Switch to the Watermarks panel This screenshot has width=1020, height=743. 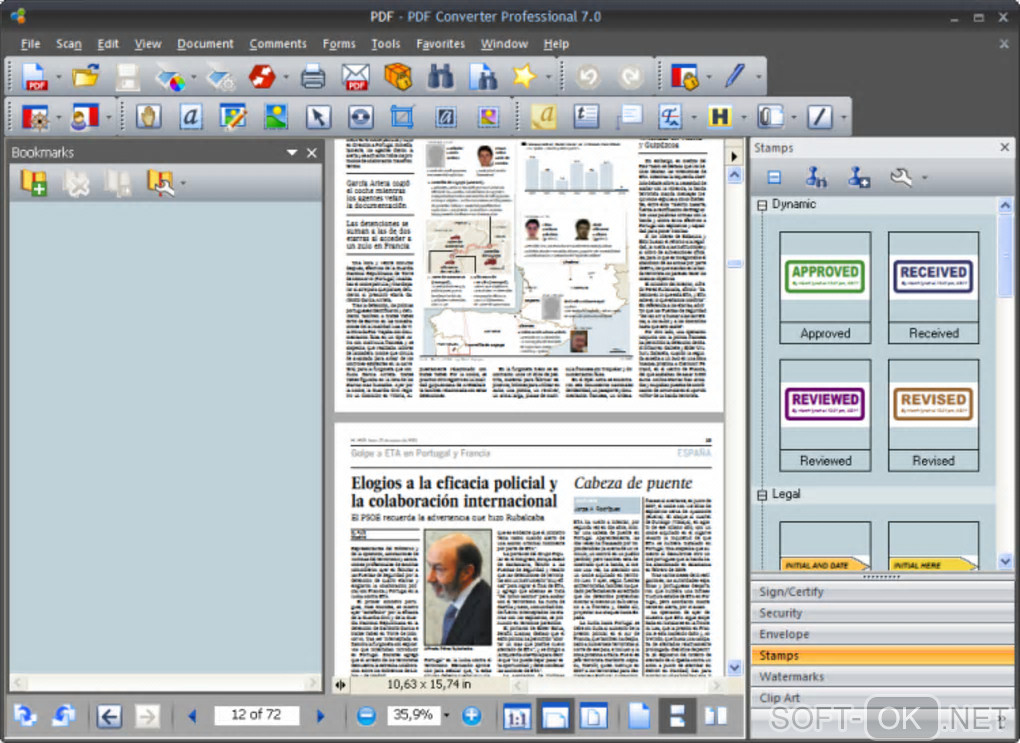point(882,677)
